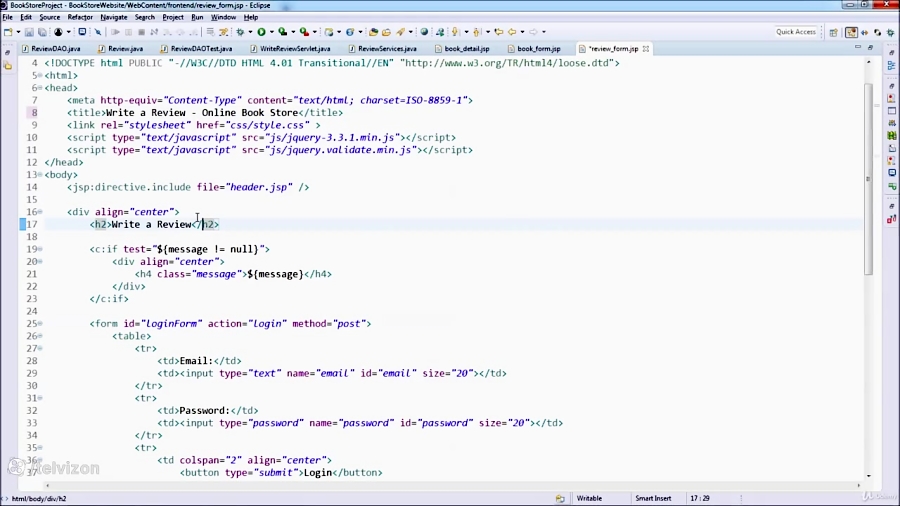The height and width of the screenshot is (506, 900).
Task: Collapse the html tag fold on line 5
Action: 40,75
